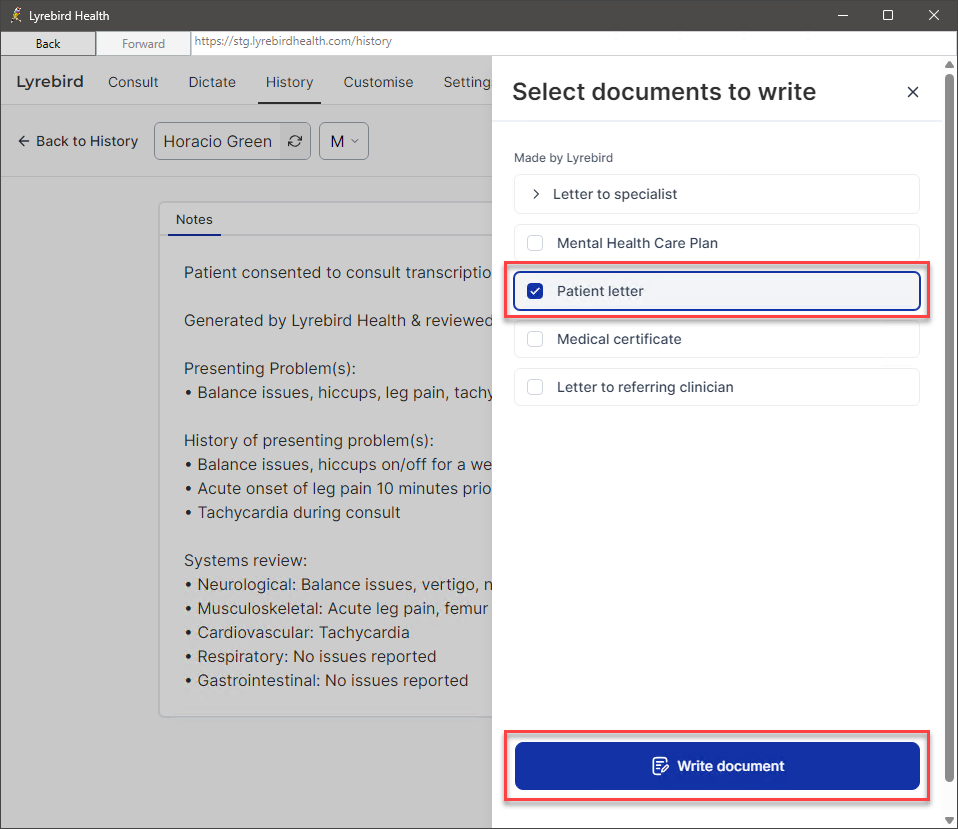The width and height of the screenshot is (958, 829).
Task: Click the Lyrebird brand link
Action: click(x=50, y=82)
